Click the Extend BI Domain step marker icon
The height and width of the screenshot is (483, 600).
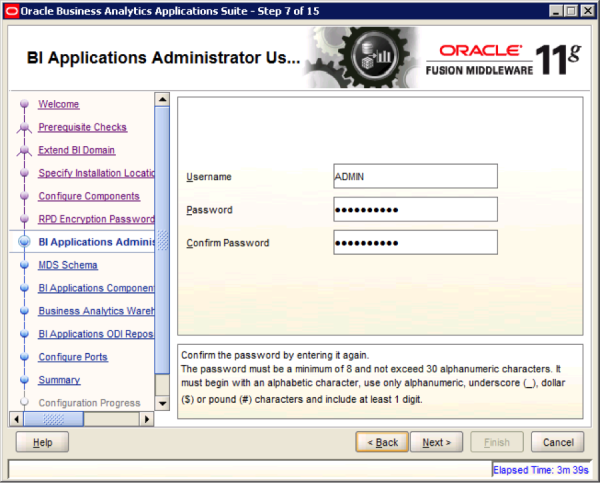[24, 150]
